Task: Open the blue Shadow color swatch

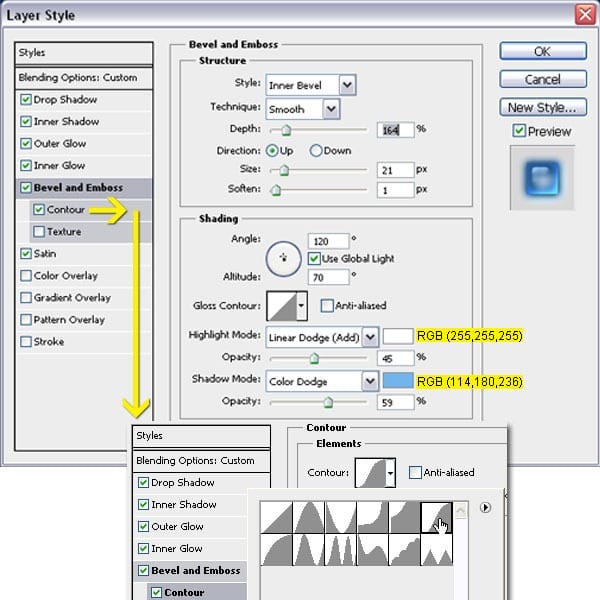Action: pos(398,381)
